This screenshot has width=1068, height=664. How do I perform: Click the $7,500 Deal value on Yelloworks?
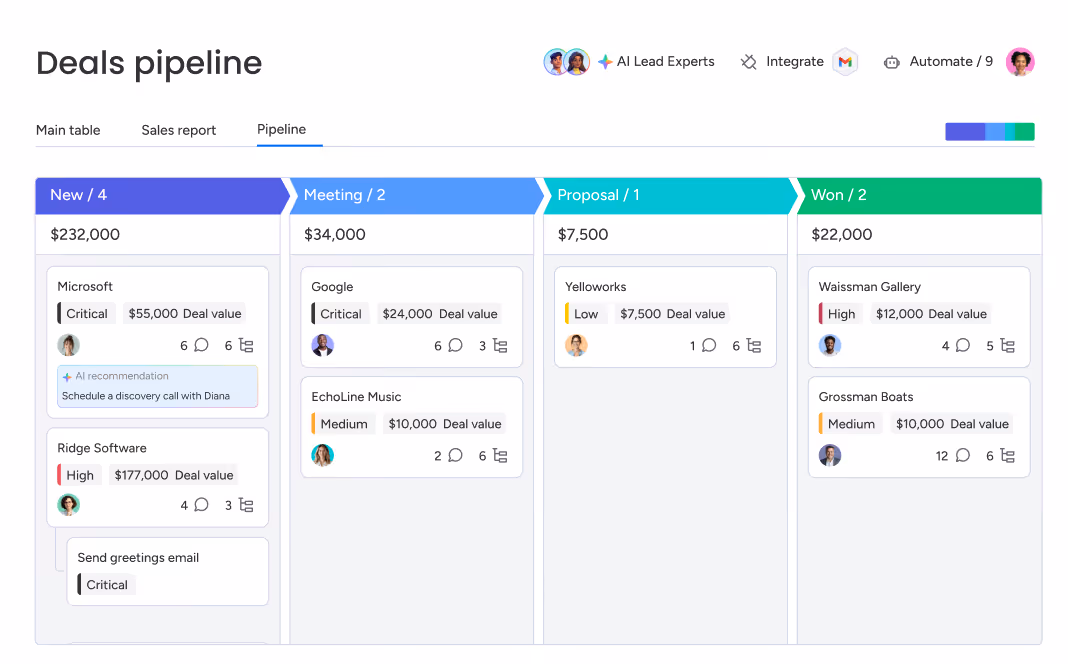(x=672, y=314)
